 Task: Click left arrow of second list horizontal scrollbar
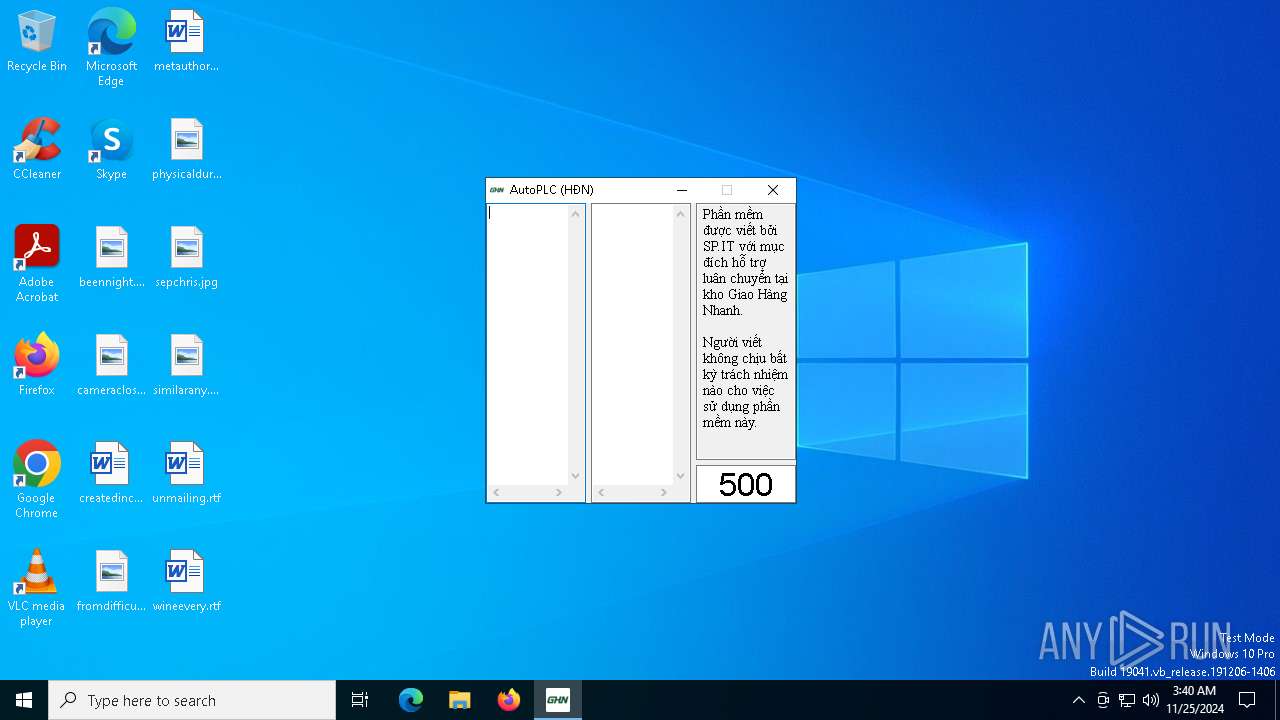(x=601, y=493)
